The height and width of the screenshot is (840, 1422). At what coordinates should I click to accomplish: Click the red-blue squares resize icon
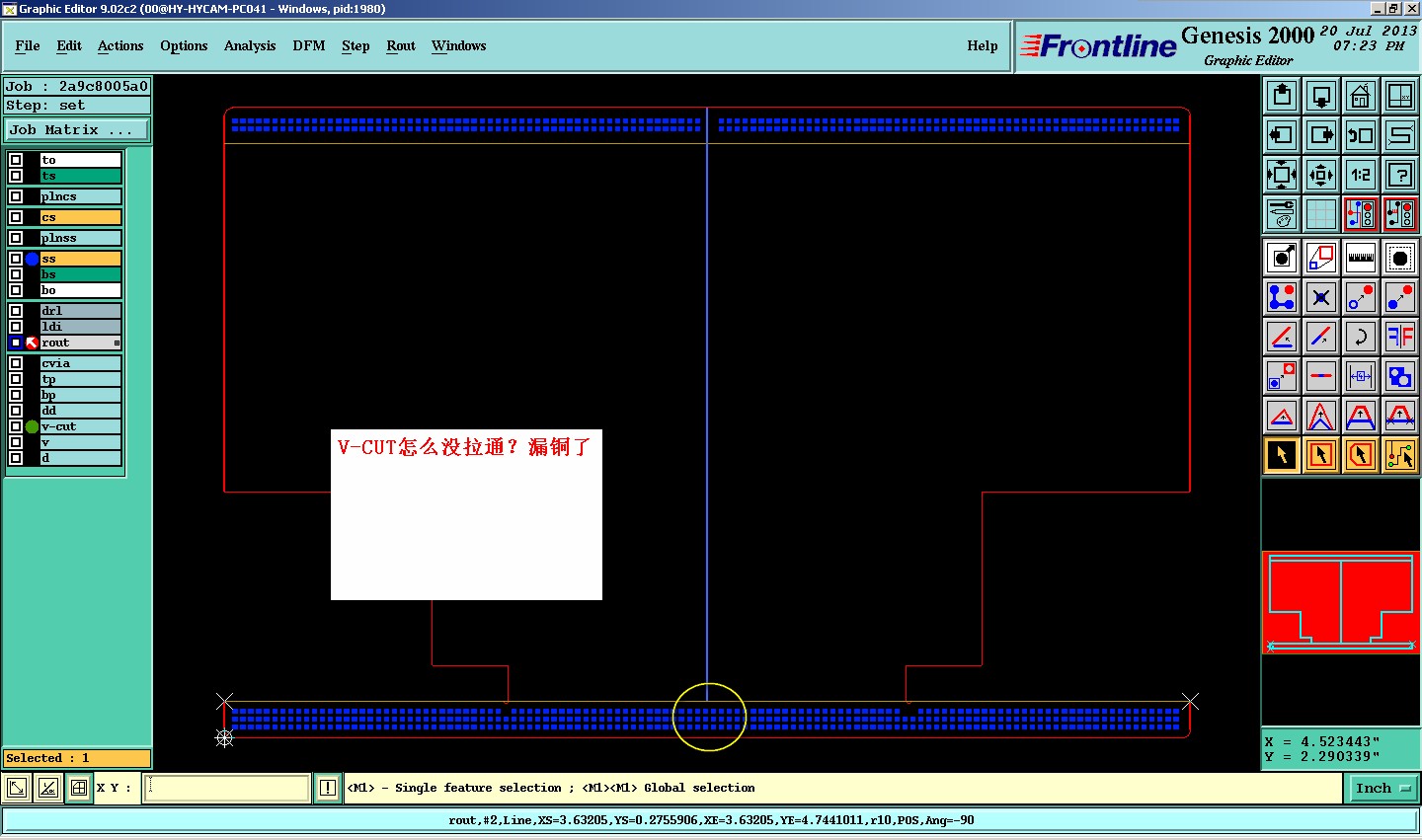[1281, 376]
